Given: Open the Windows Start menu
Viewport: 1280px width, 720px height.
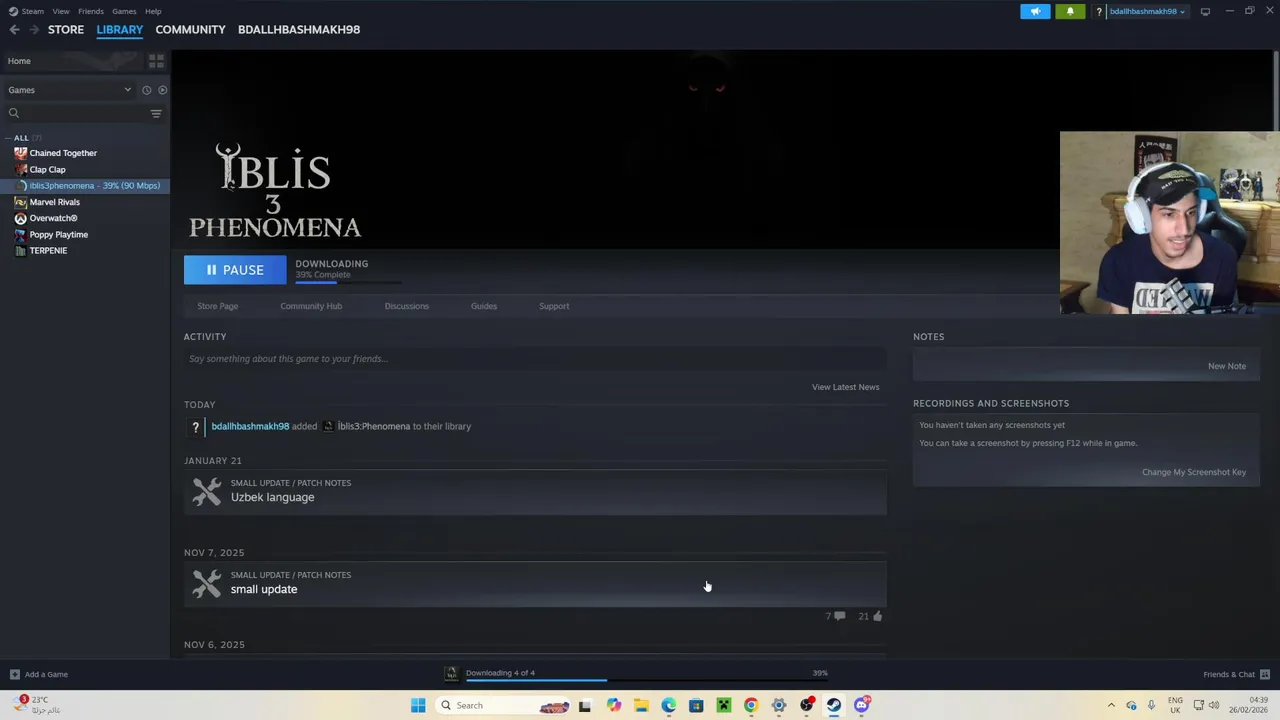Looking at the screenshot, I should tap(418, 706).
